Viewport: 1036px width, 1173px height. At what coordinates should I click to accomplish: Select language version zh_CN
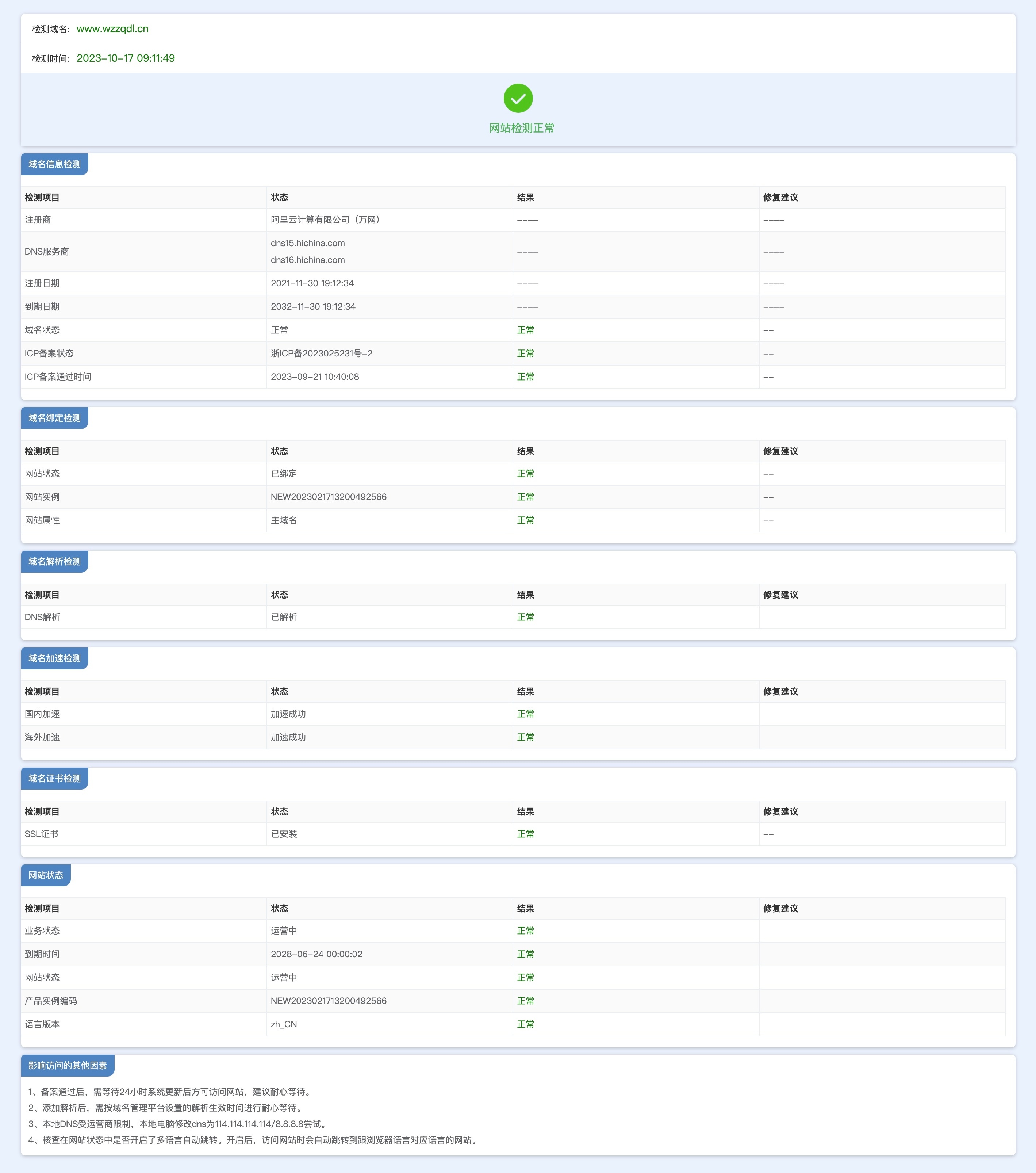tap(284, 1024)
